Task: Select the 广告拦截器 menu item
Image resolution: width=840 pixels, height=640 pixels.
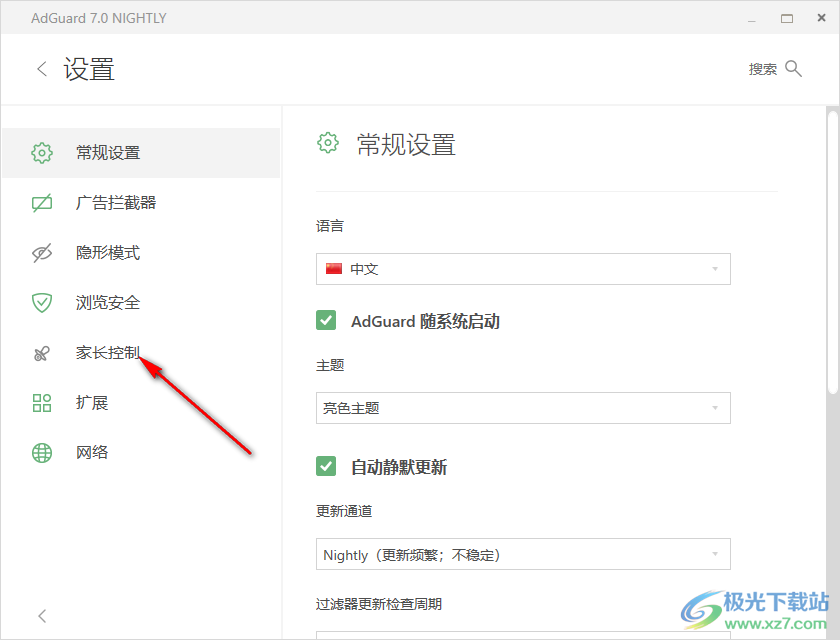Action: coord(116,203)
